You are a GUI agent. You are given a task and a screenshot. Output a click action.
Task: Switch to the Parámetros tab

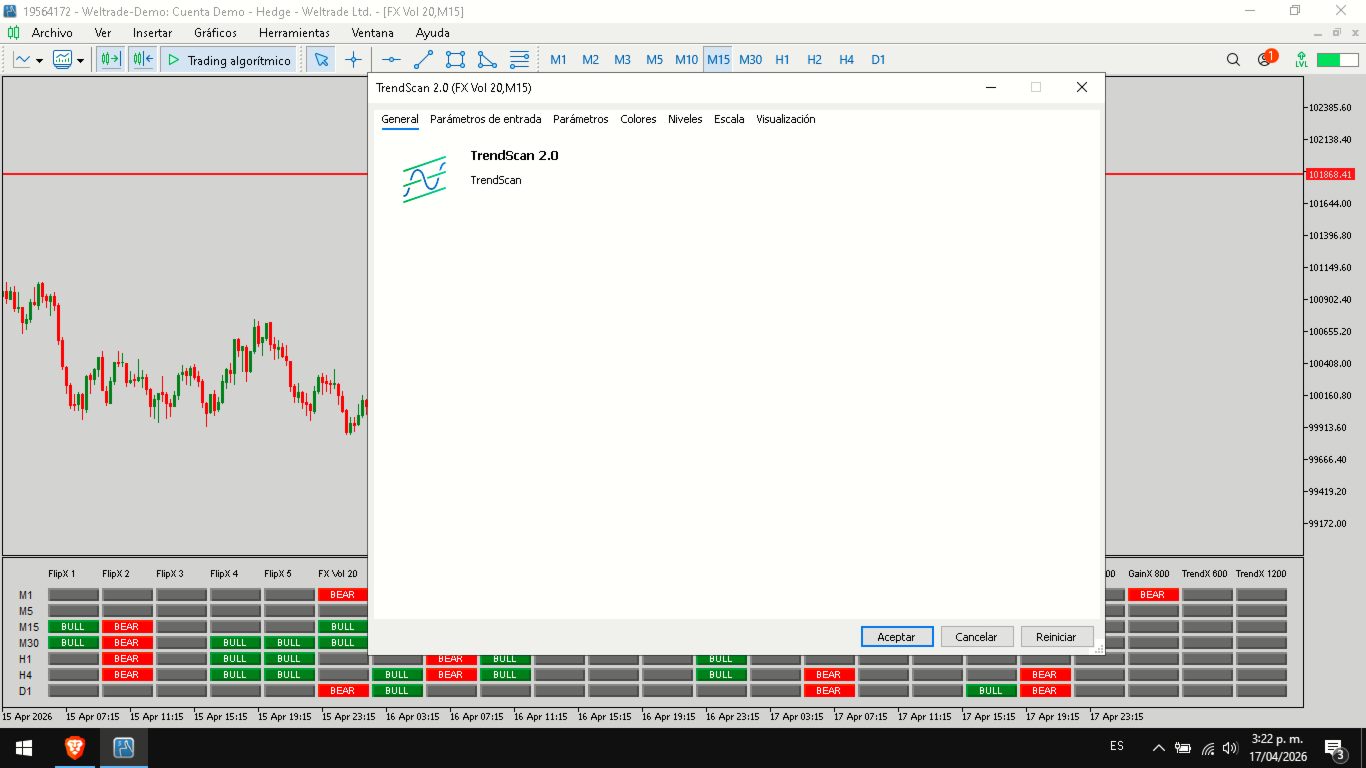(581, 119)
